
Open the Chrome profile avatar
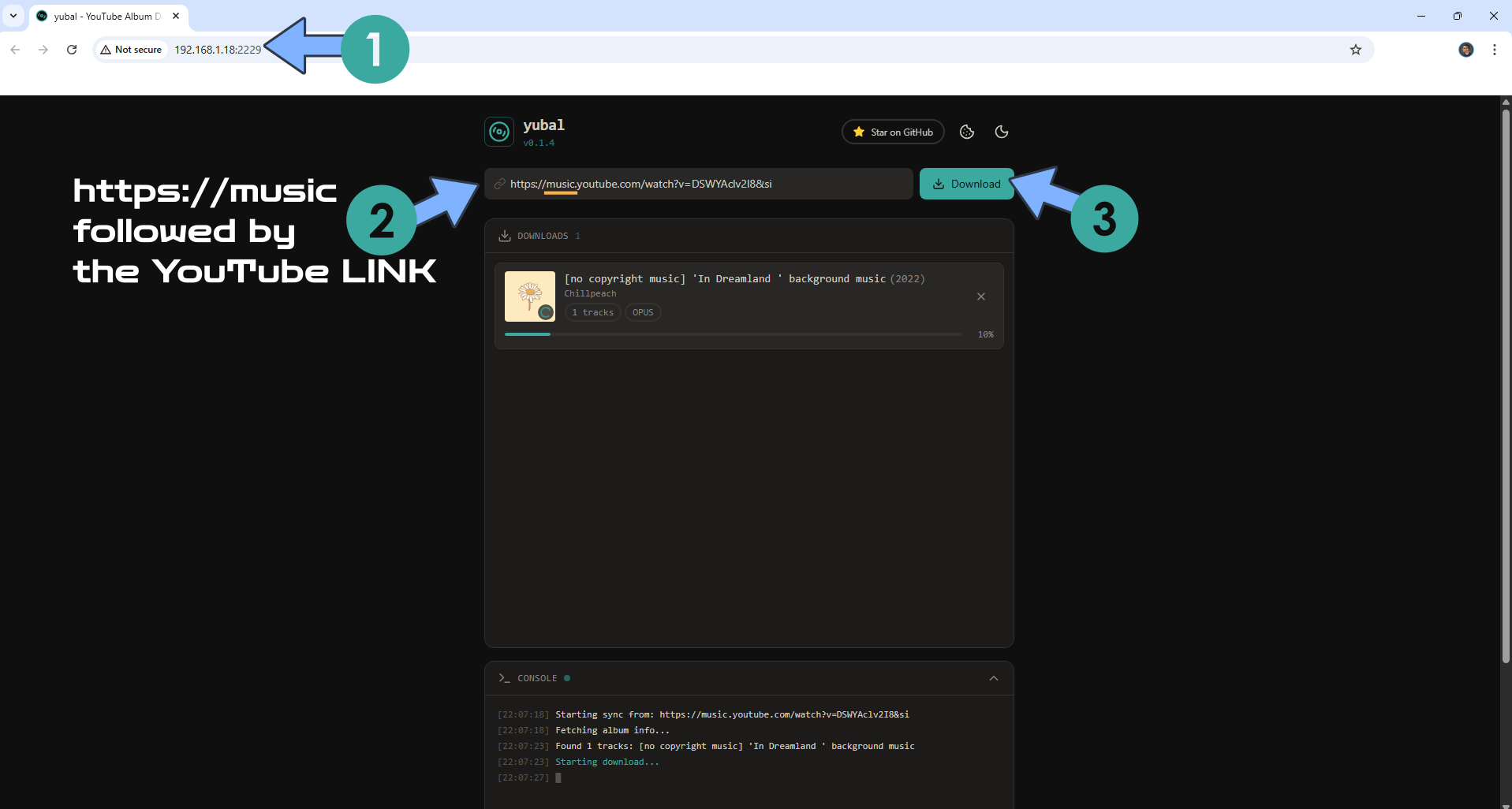pos(1465,50)
